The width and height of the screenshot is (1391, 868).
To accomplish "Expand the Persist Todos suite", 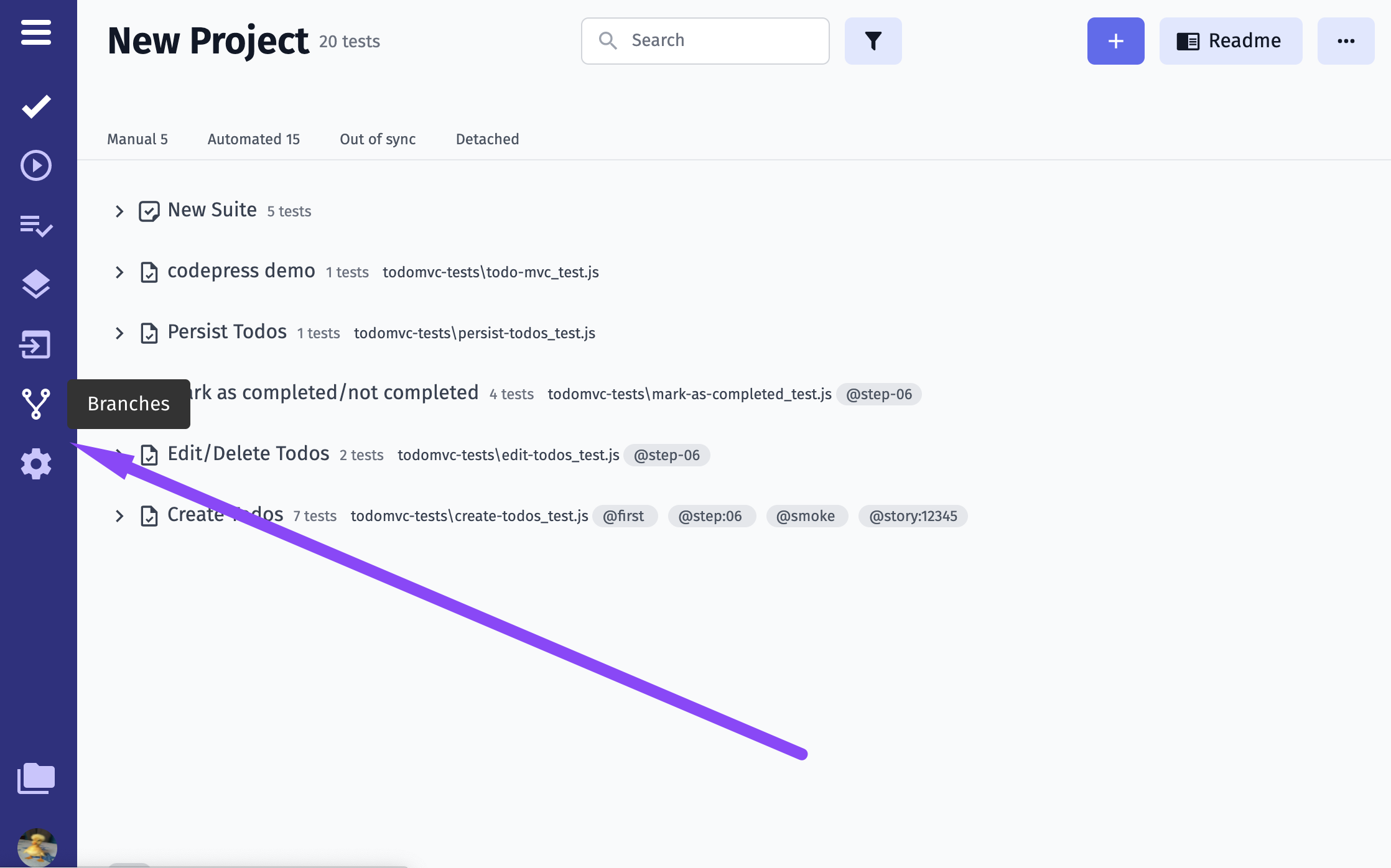I will coord(119,333).
